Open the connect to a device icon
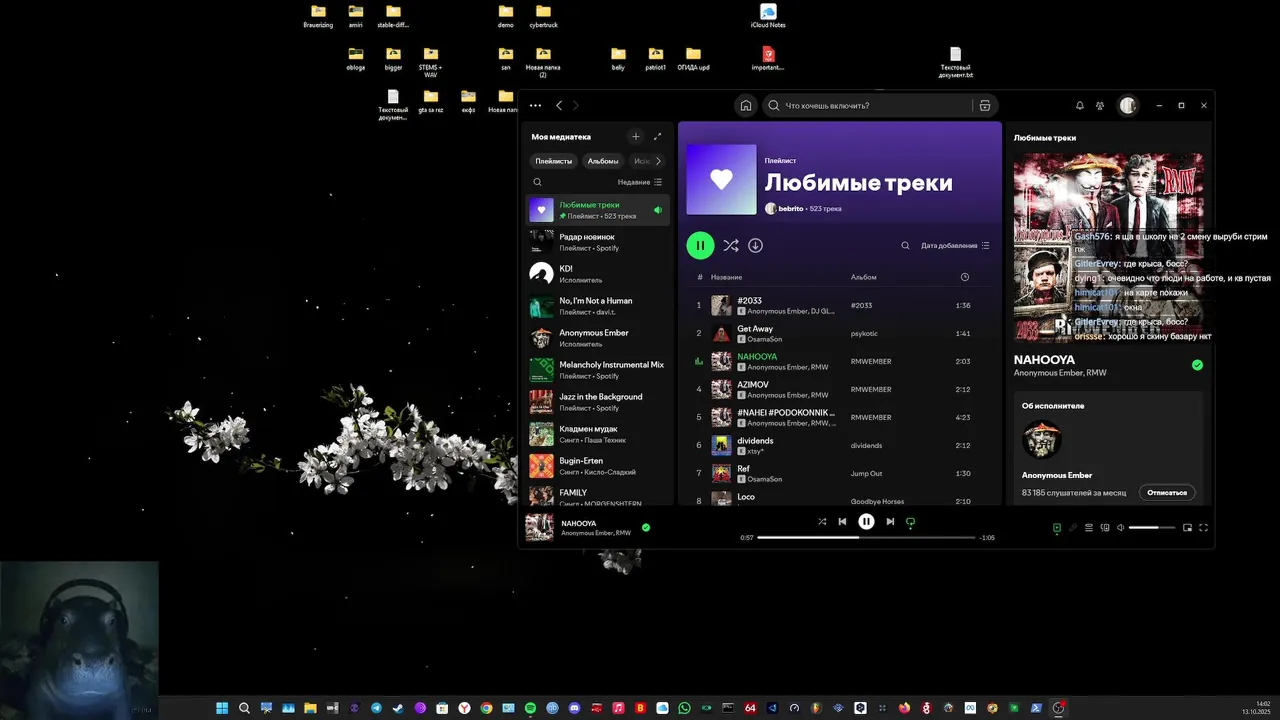Screen dimensions: 1280x720 pyautogui.click(x=1105, y=527)
